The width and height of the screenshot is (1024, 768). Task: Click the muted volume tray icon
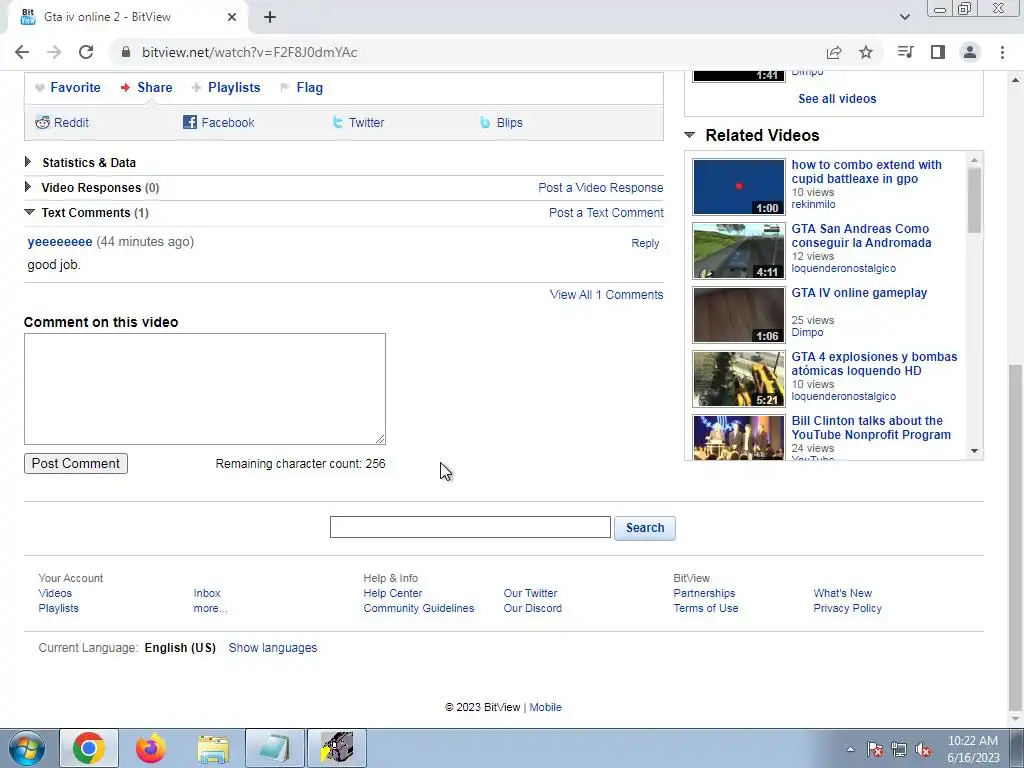tap(923, 750)
